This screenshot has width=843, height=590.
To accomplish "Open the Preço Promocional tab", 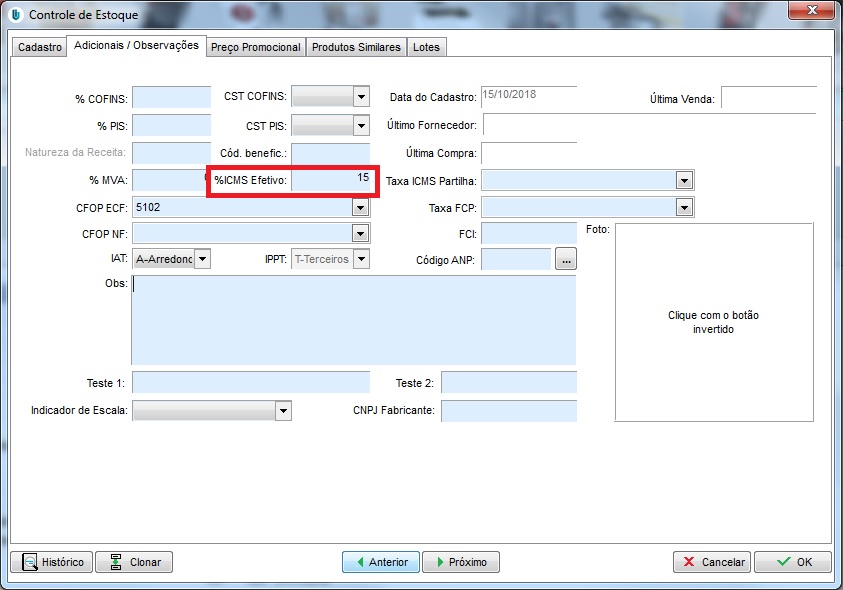I will [x=256, y=47].
